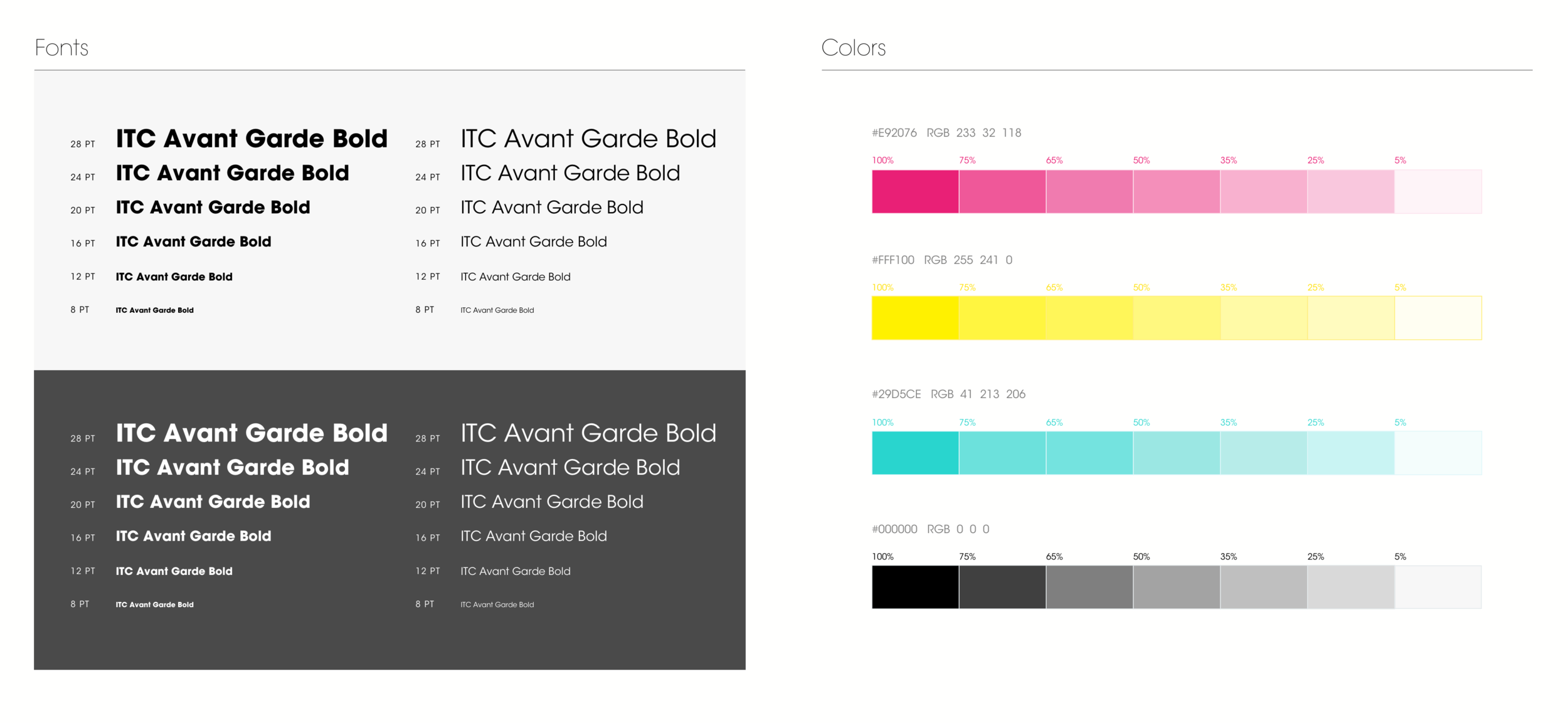1568x723 pixels.
Task: Pick the 50% pink swatch
Action: 1177,191
